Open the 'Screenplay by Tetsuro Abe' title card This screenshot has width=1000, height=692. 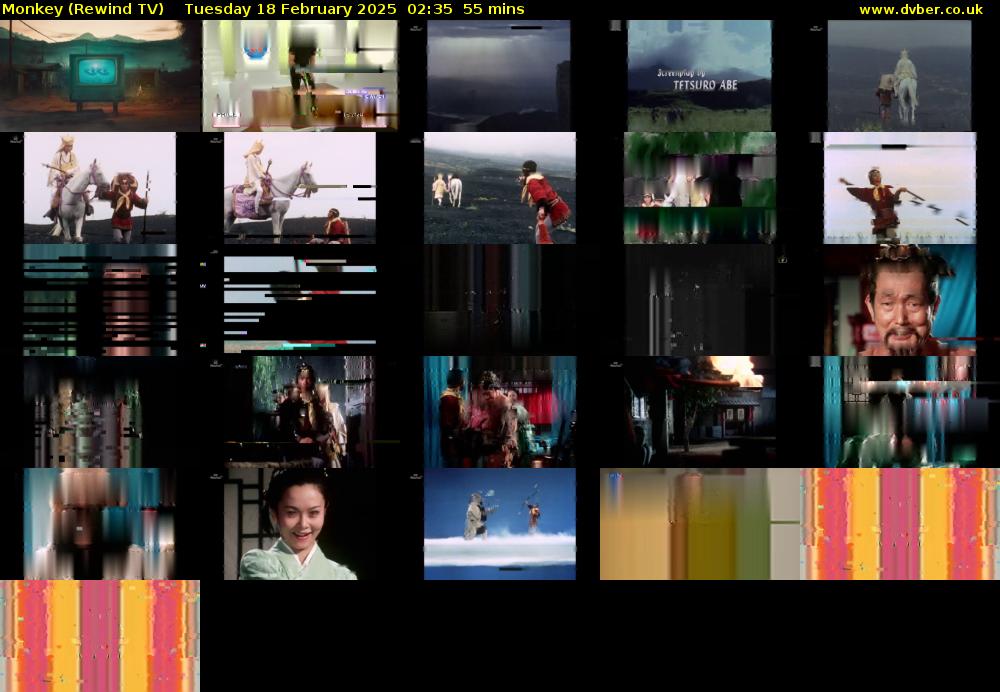click(x=700, y=75)
